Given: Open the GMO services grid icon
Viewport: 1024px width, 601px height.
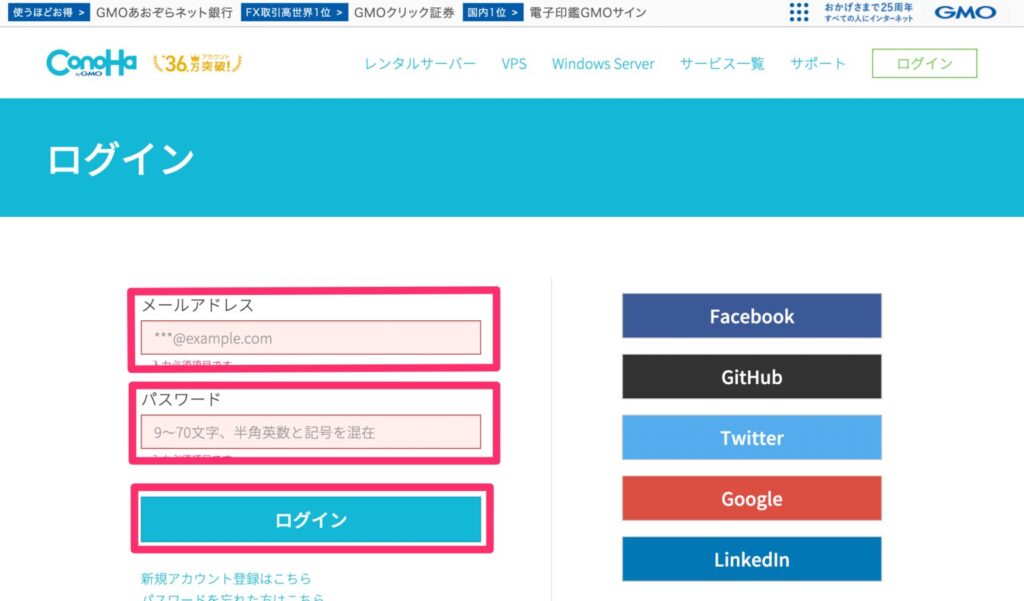Looking at the screenshot, I should pyautogui.click(x=799, y=12).
